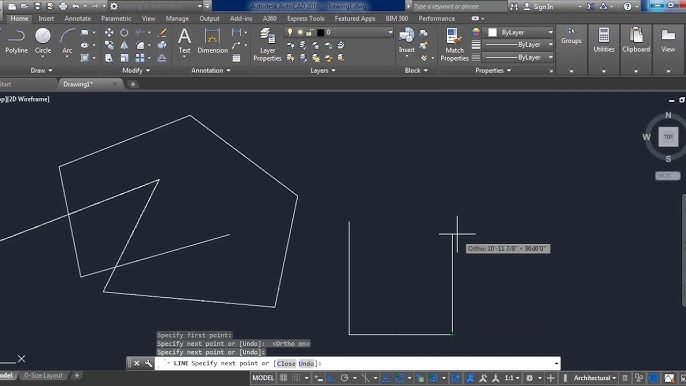Open the annotation scale 1:1 dropdown
Image resolution: width=686 pixels, height=386 pixels.
pos(511,378)
